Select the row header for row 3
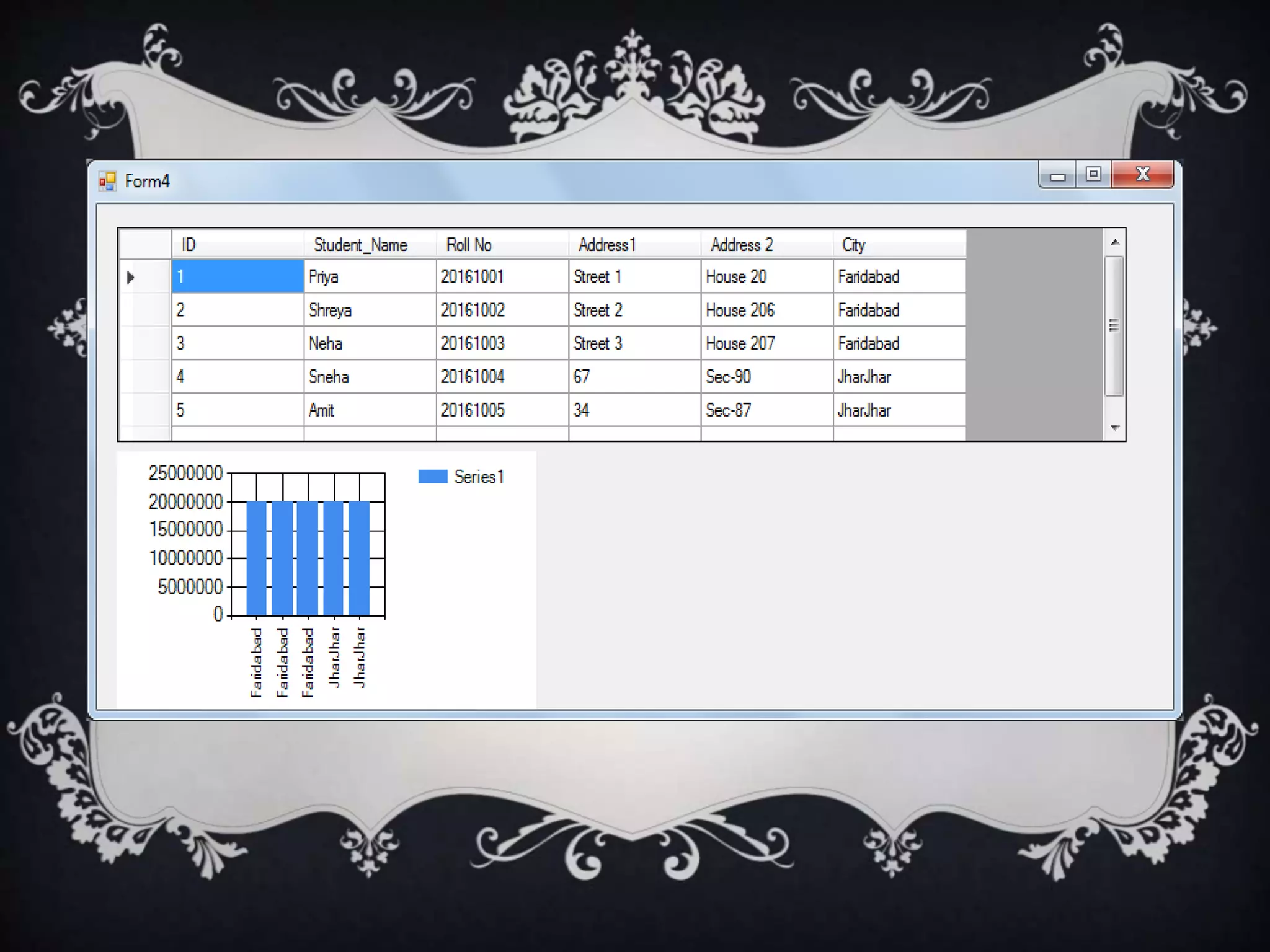Image resolution: width=1270 pixels, height=952 pixels. tap(144, 343)
